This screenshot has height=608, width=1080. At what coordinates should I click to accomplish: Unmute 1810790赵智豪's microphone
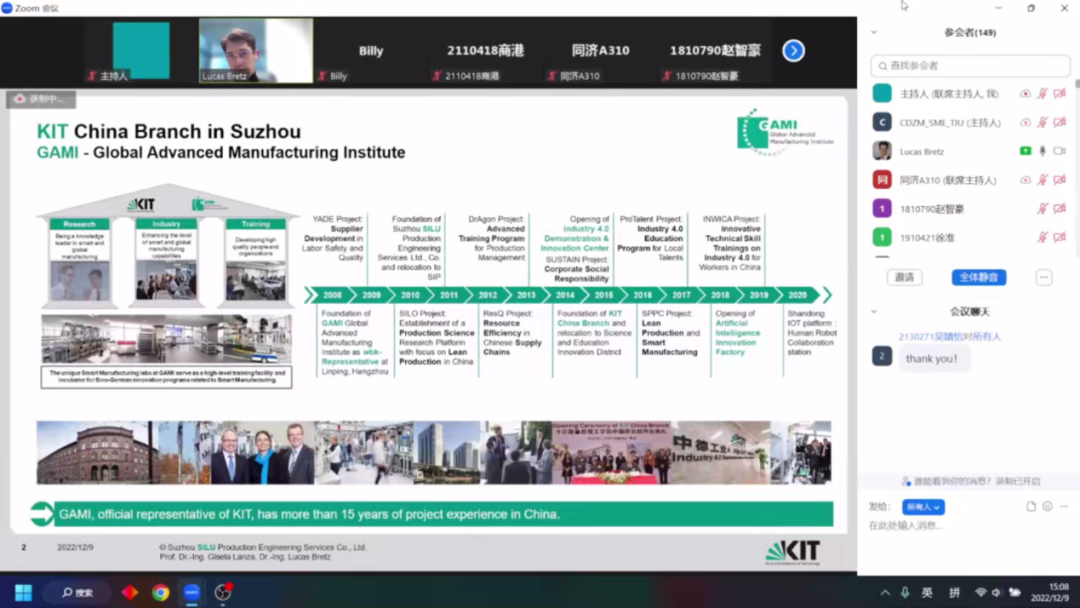(1042, 209)
